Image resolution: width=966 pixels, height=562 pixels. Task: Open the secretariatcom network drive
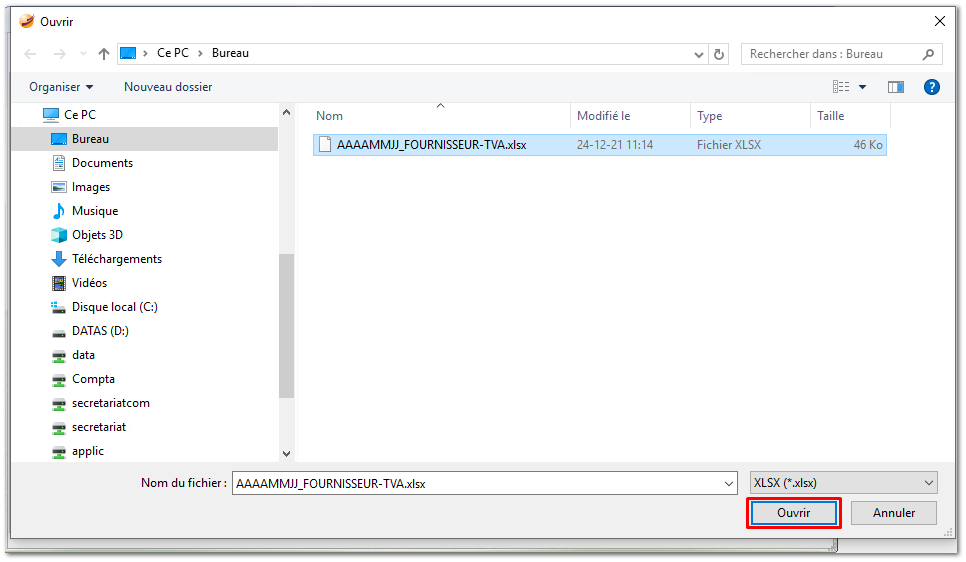110,403
